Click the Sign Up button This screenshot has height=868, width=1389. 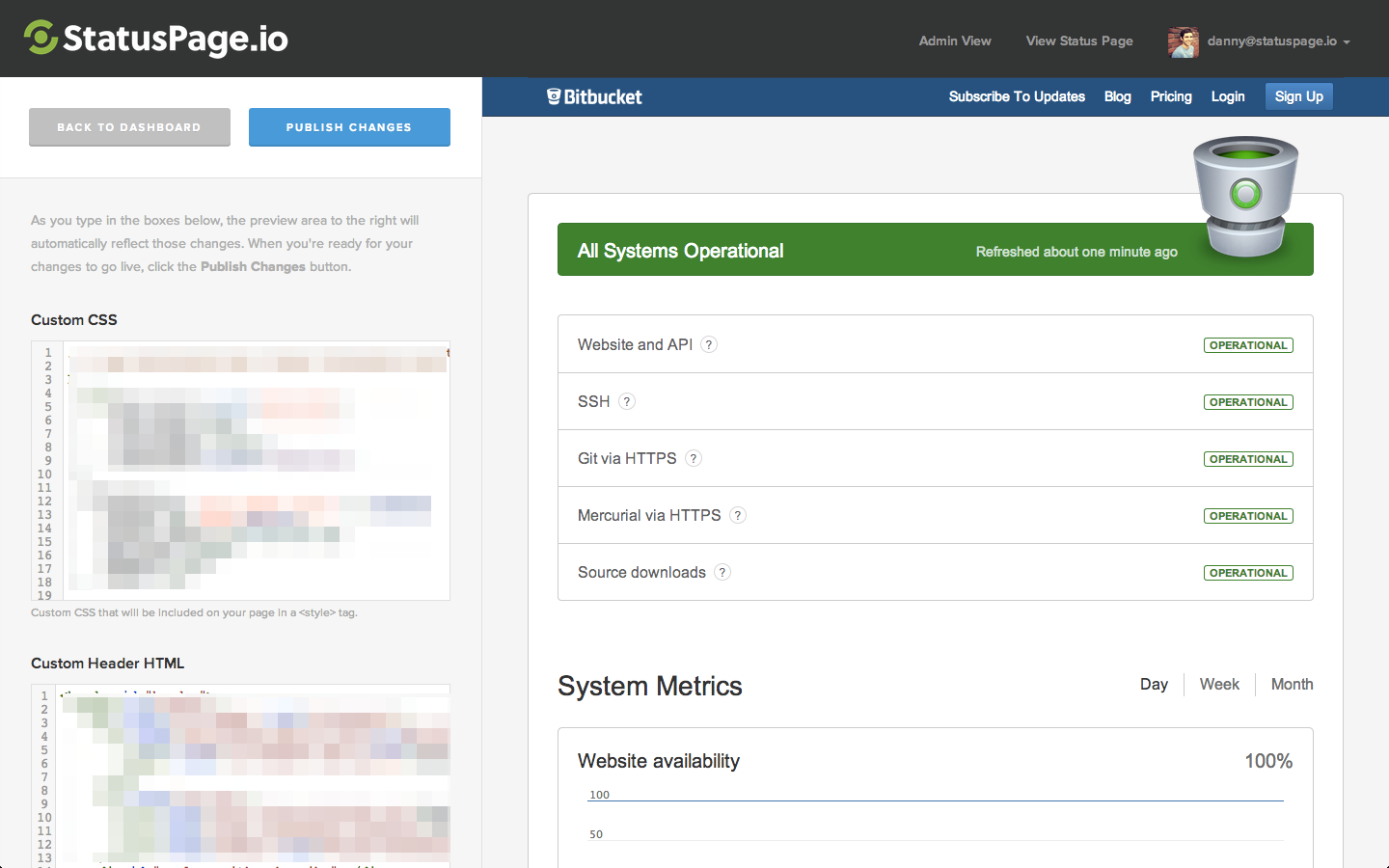coord(1298,96)
